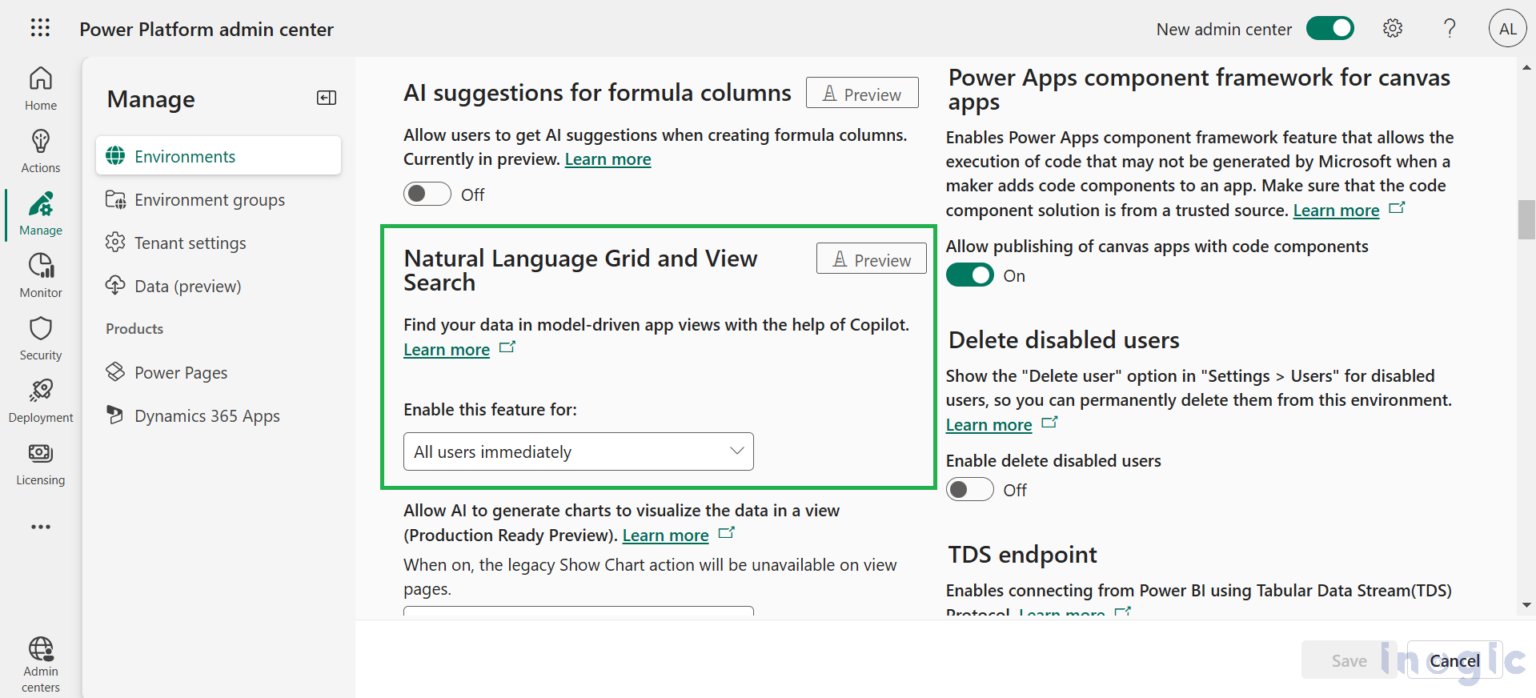Open Dynamics 365 Apps from the navigation

click(205, 415)
